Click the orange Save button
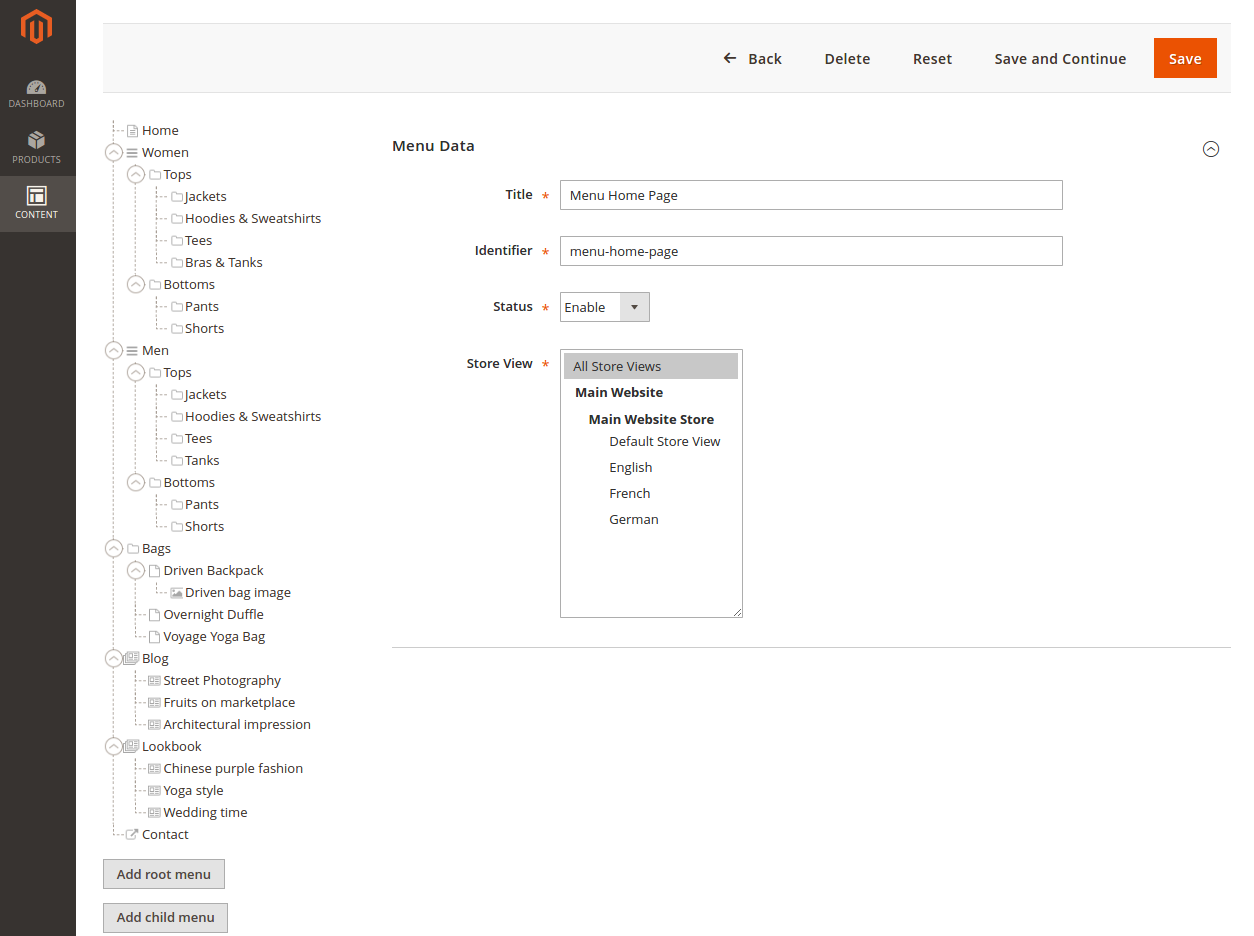This screenshot has width=1254, height=936. pyautogui.click(x=1185, y=59)
